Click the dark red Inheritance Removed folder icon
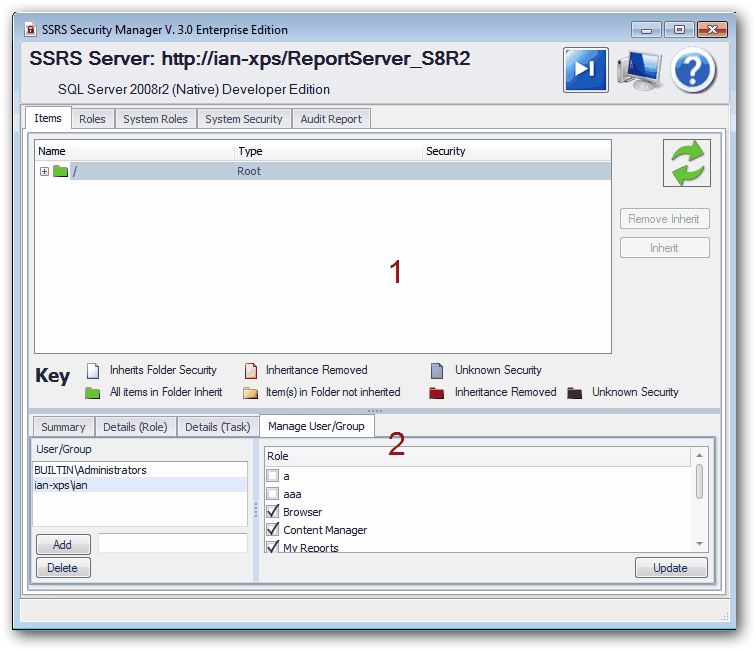 pos(436,393)
